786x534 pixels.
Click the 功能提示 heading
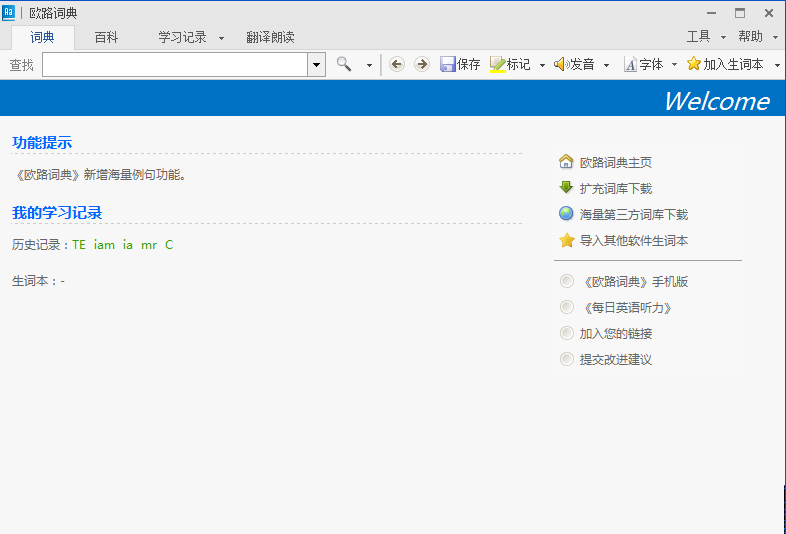[42, 142]
